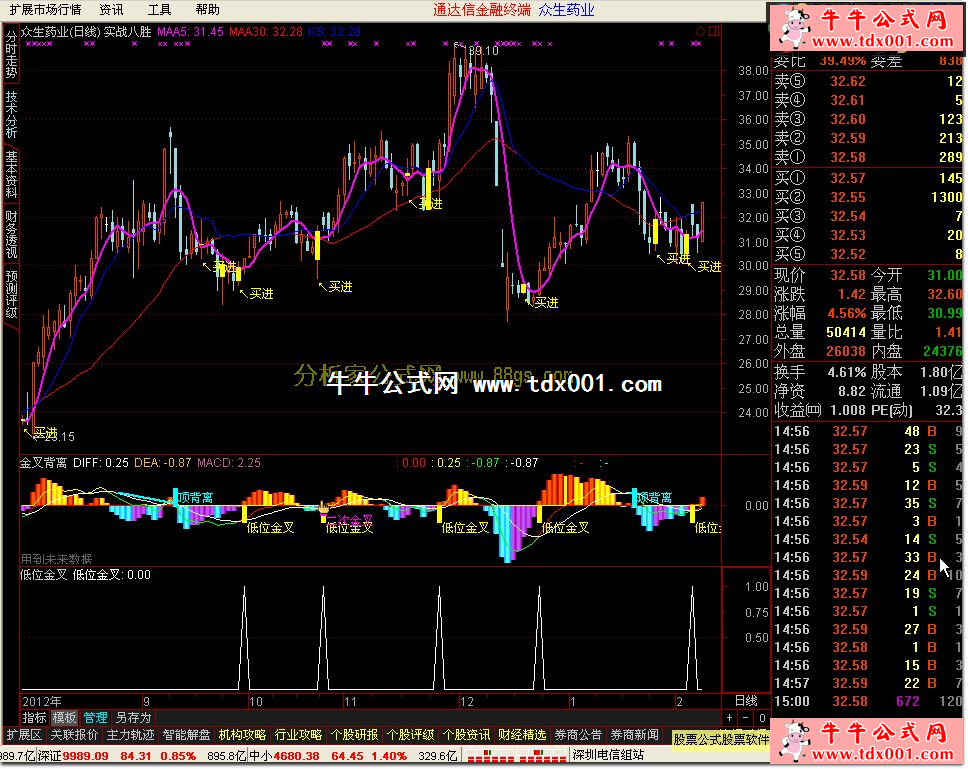Click the 股票公式股票软件 banner
The height and width of the screenshot is (769, 968).
click(x=721, y=739)
